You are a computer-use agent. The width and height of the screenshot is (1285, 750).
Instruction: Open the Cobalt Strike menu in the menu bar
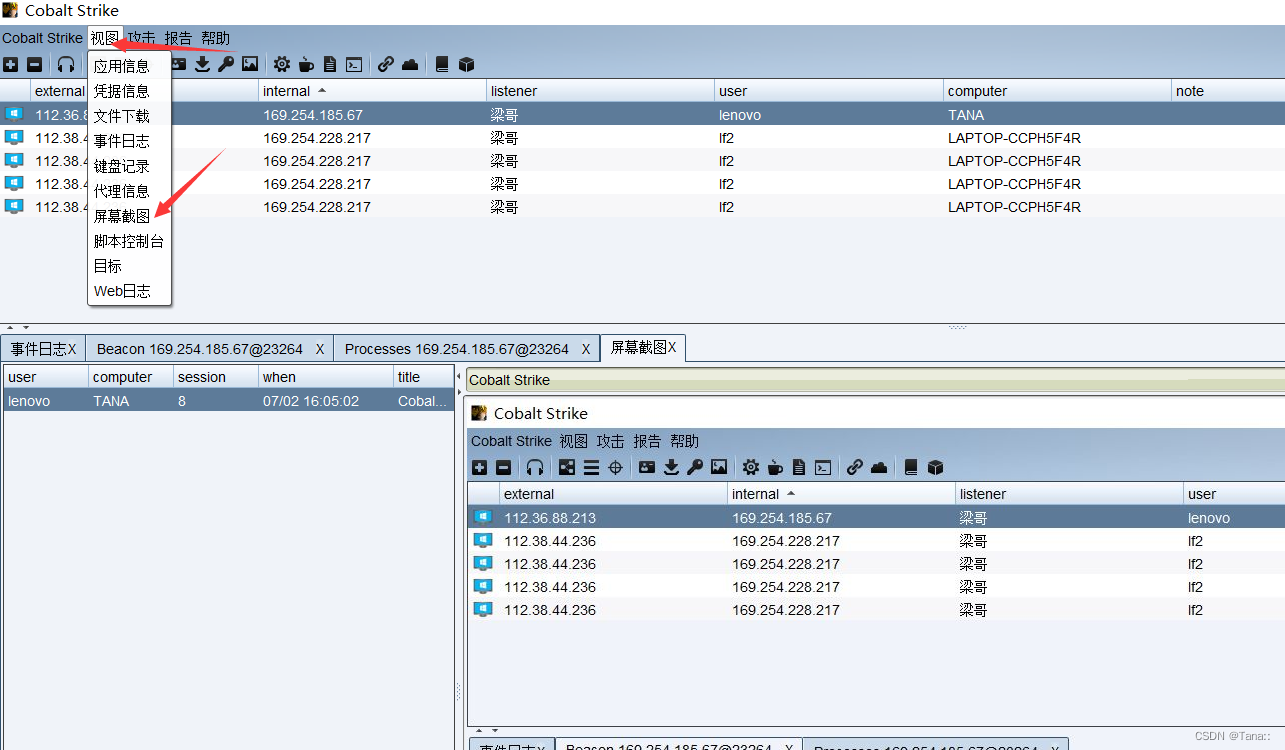click(42, 38)
